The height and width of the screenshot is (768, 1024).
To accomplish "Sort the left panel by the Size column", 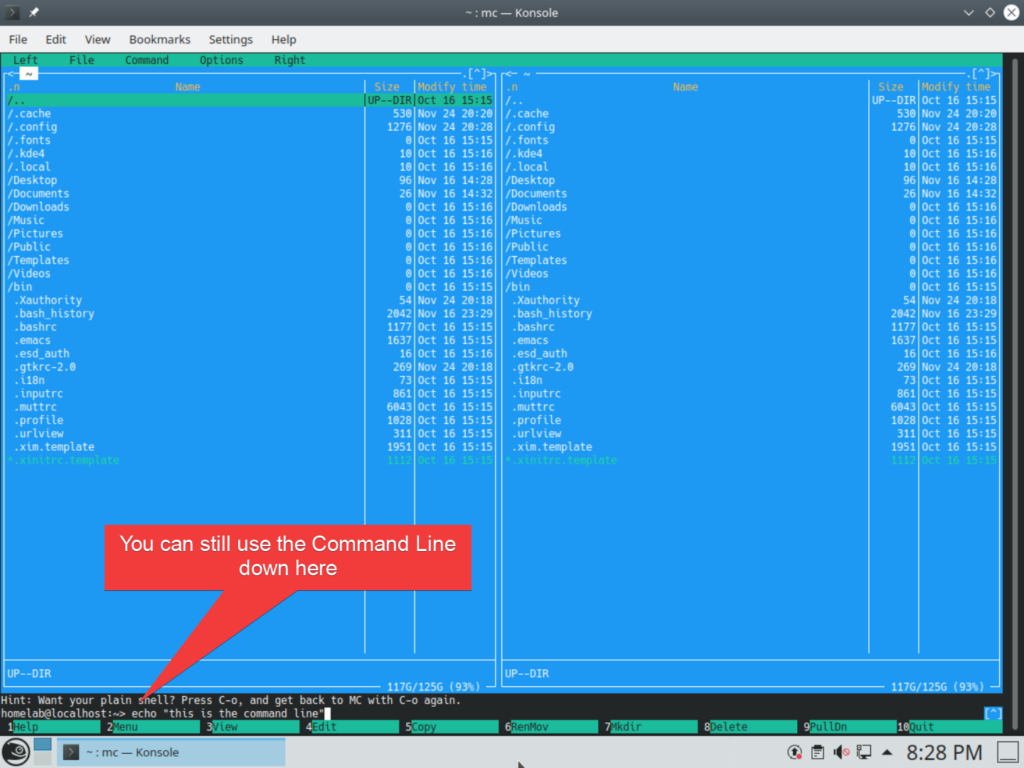I will 387,87.
